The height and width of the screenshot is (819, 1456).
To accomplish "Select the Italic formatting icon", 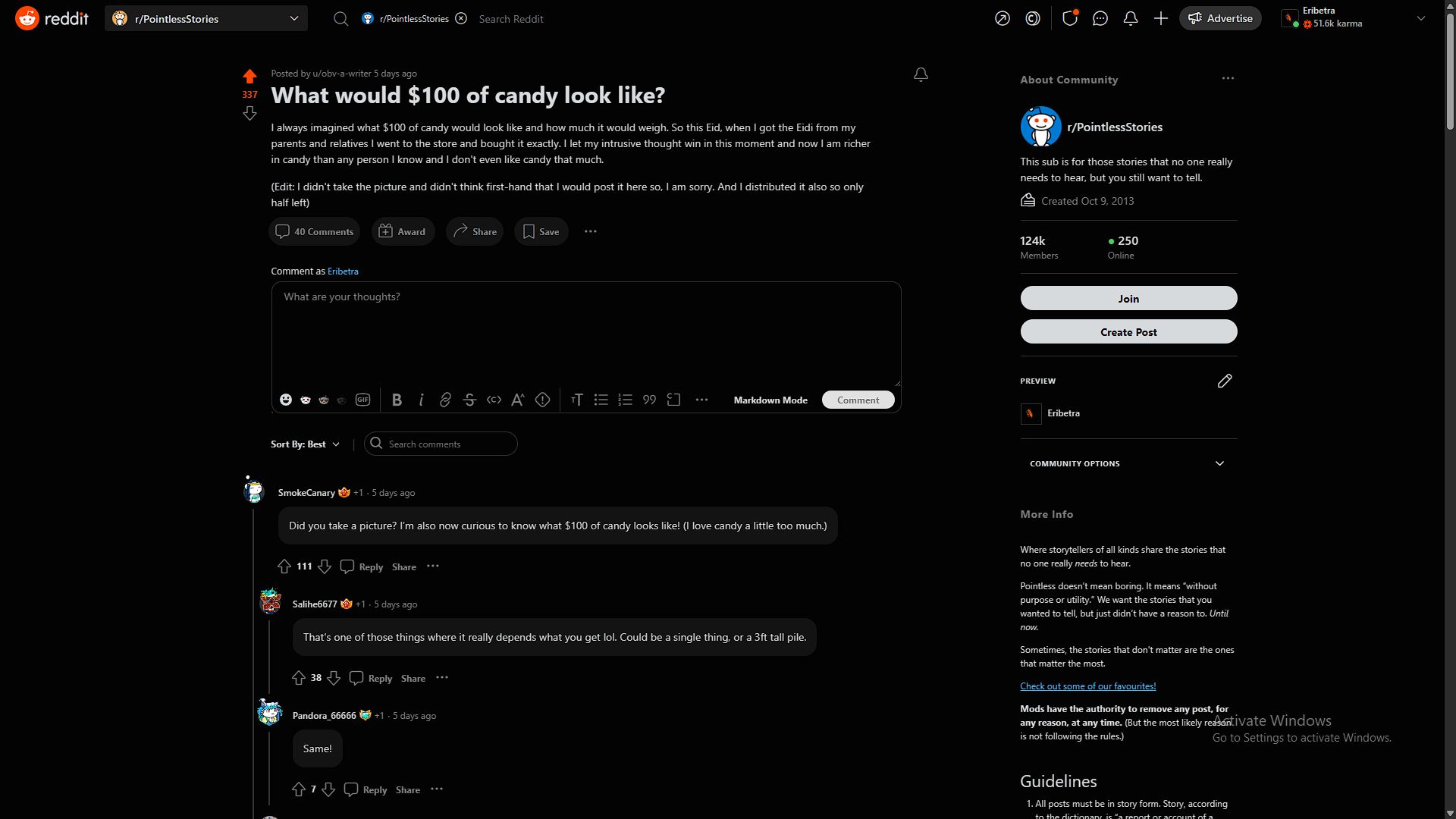I will [420, 400].
